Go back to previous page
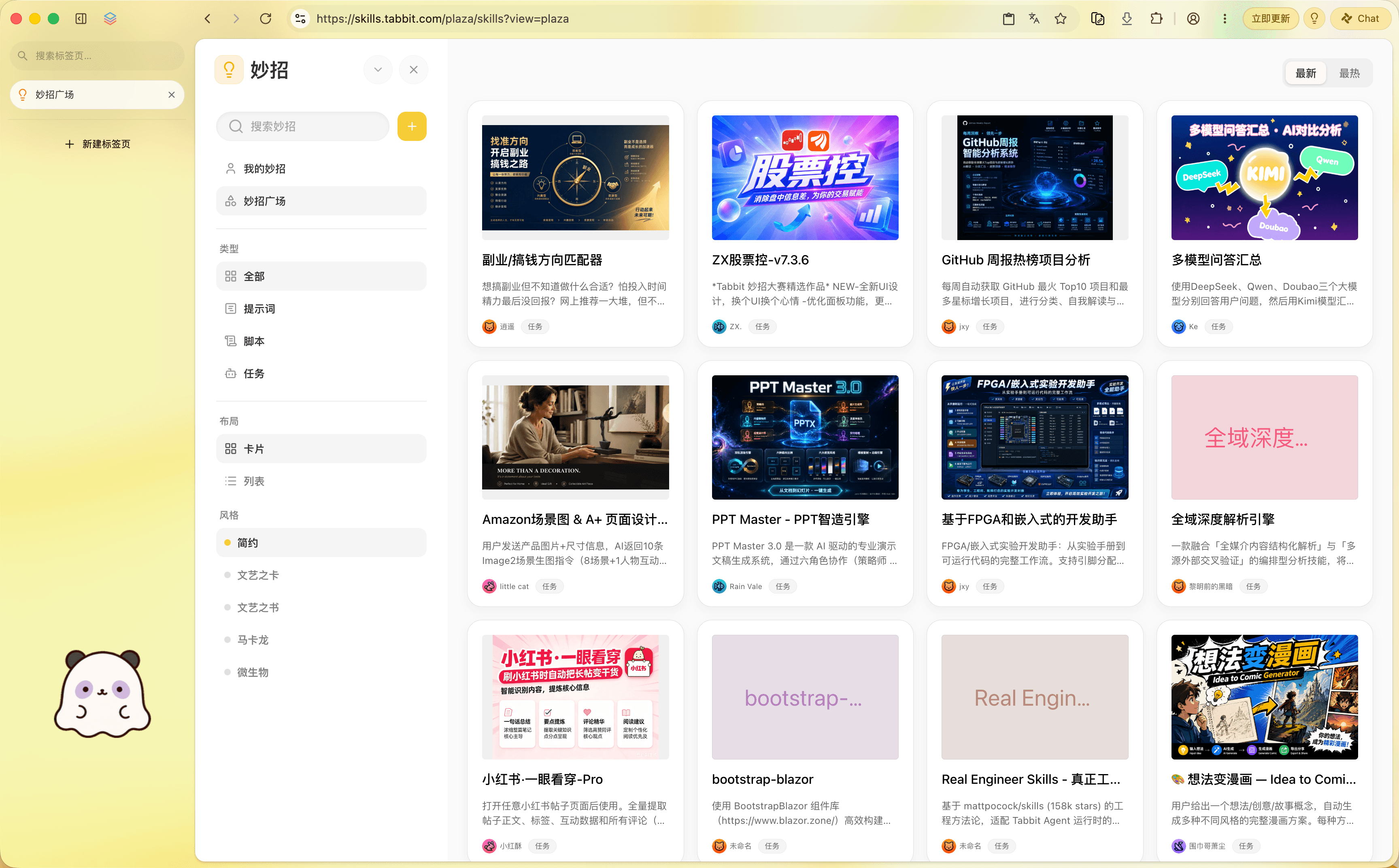Screen dimensions: 1399x868 [208, 18]
